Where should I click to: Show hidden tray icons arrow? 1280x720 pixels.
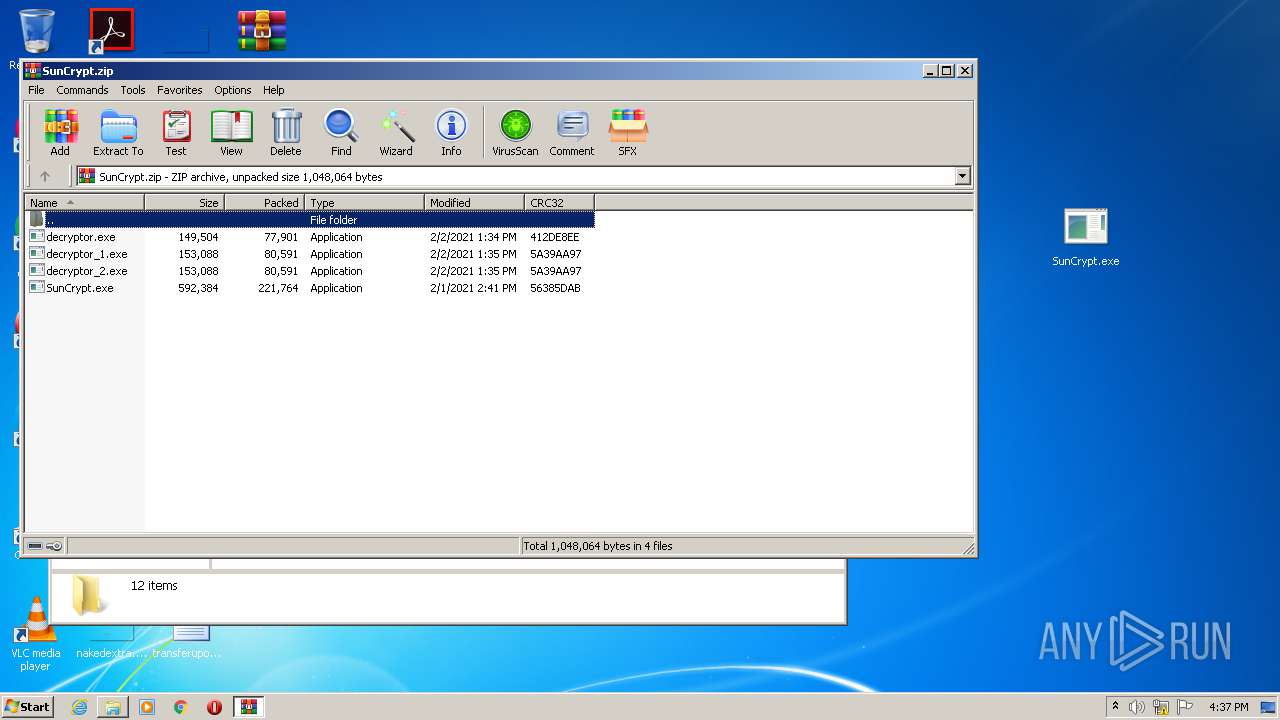(1115, 706)
